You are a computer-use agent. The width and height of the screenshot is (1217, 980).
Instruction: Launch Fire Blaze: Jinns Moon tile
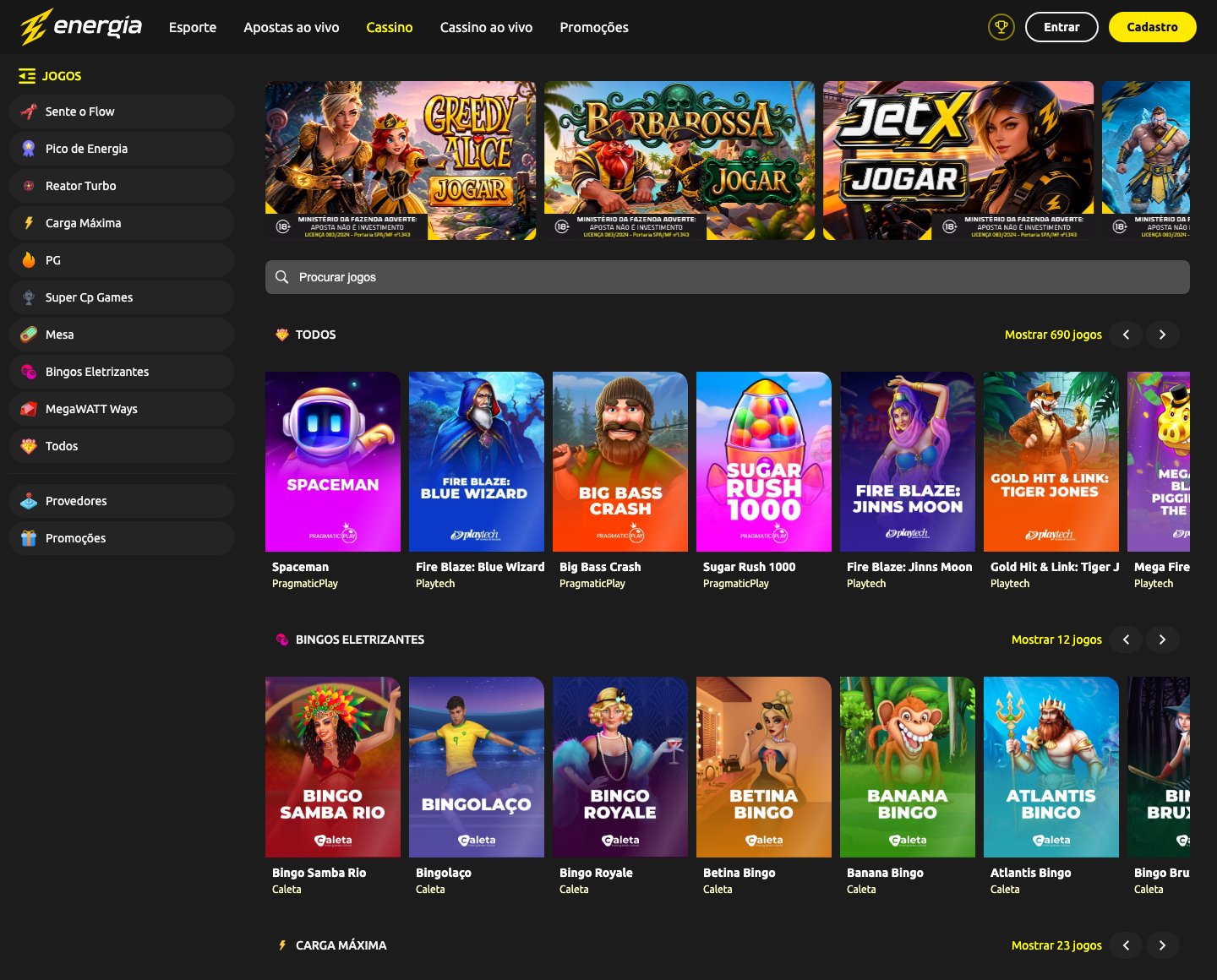tap(908, 462)
